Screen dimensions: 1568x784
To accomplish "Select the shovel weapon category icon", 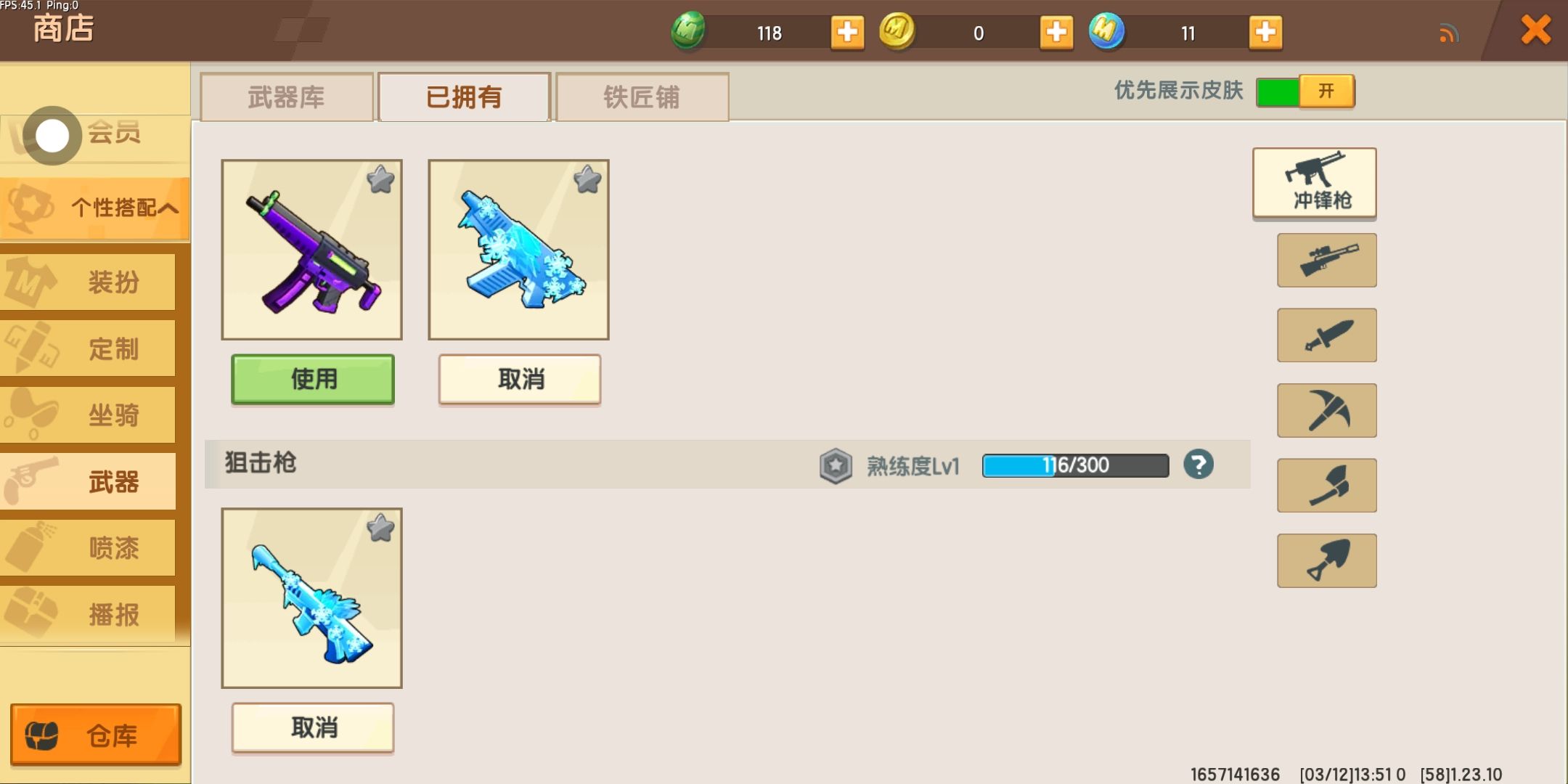I will point(1327,560).
